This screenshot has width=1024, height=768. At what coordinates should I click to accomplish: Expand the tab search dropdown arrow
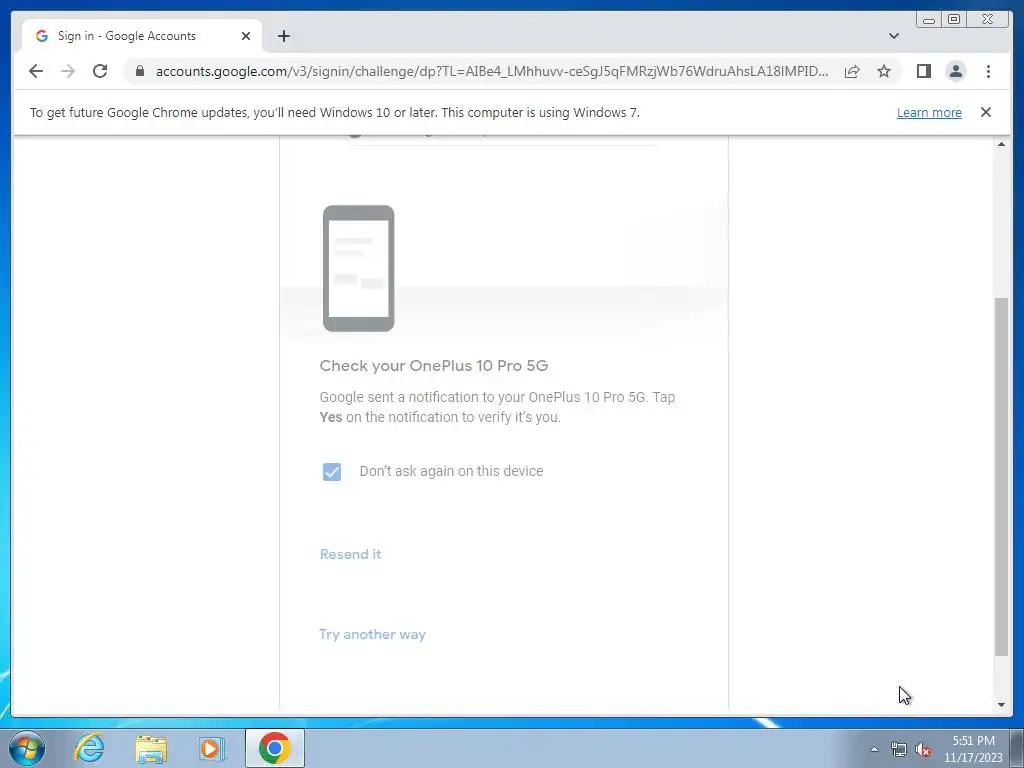[894, 36]
